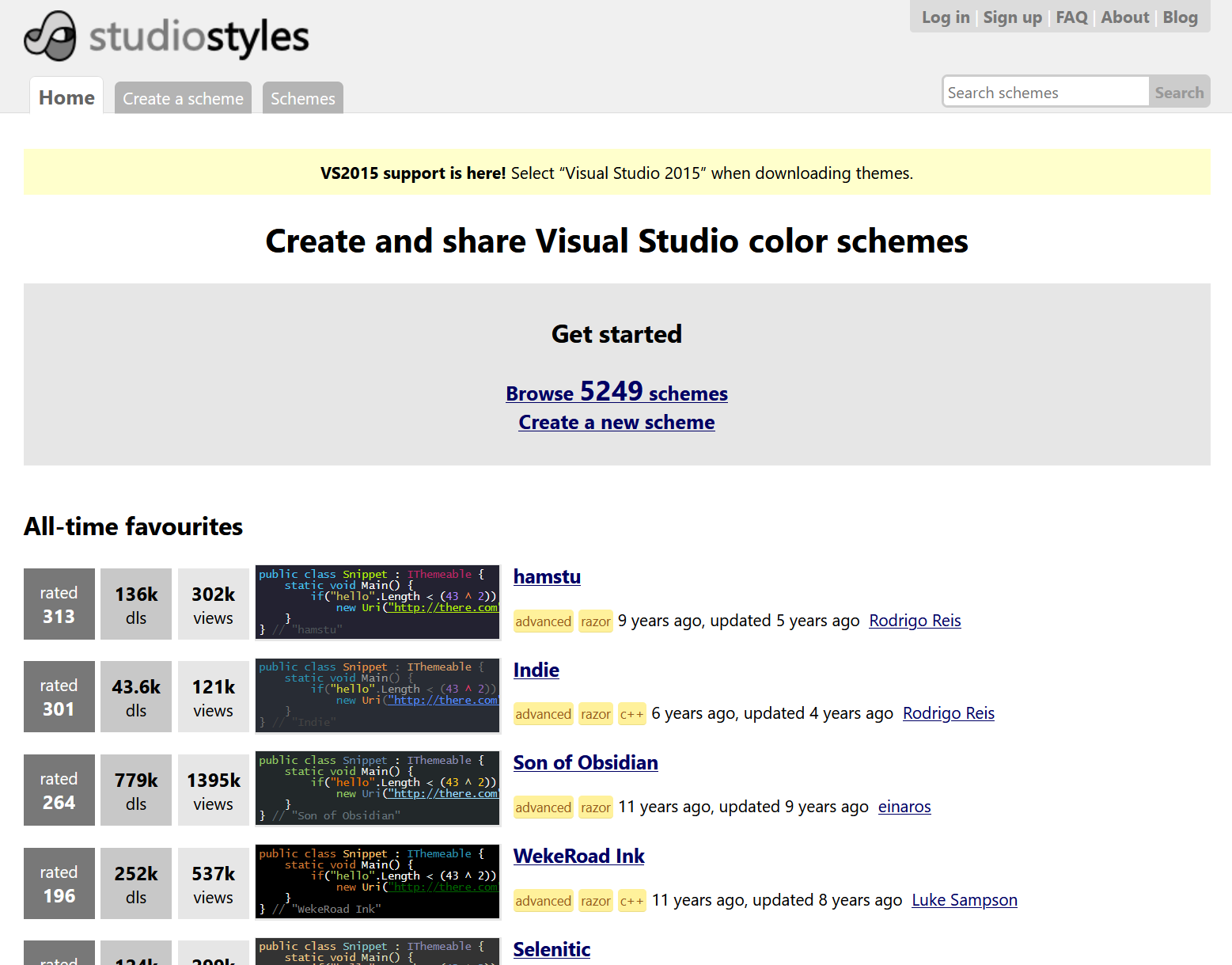The height and width of the screenshot is (965, 1232).
Task: Click the WekeRoad Ink preview thumbnail
Action: pyautogui.click(x=377, y=882)
